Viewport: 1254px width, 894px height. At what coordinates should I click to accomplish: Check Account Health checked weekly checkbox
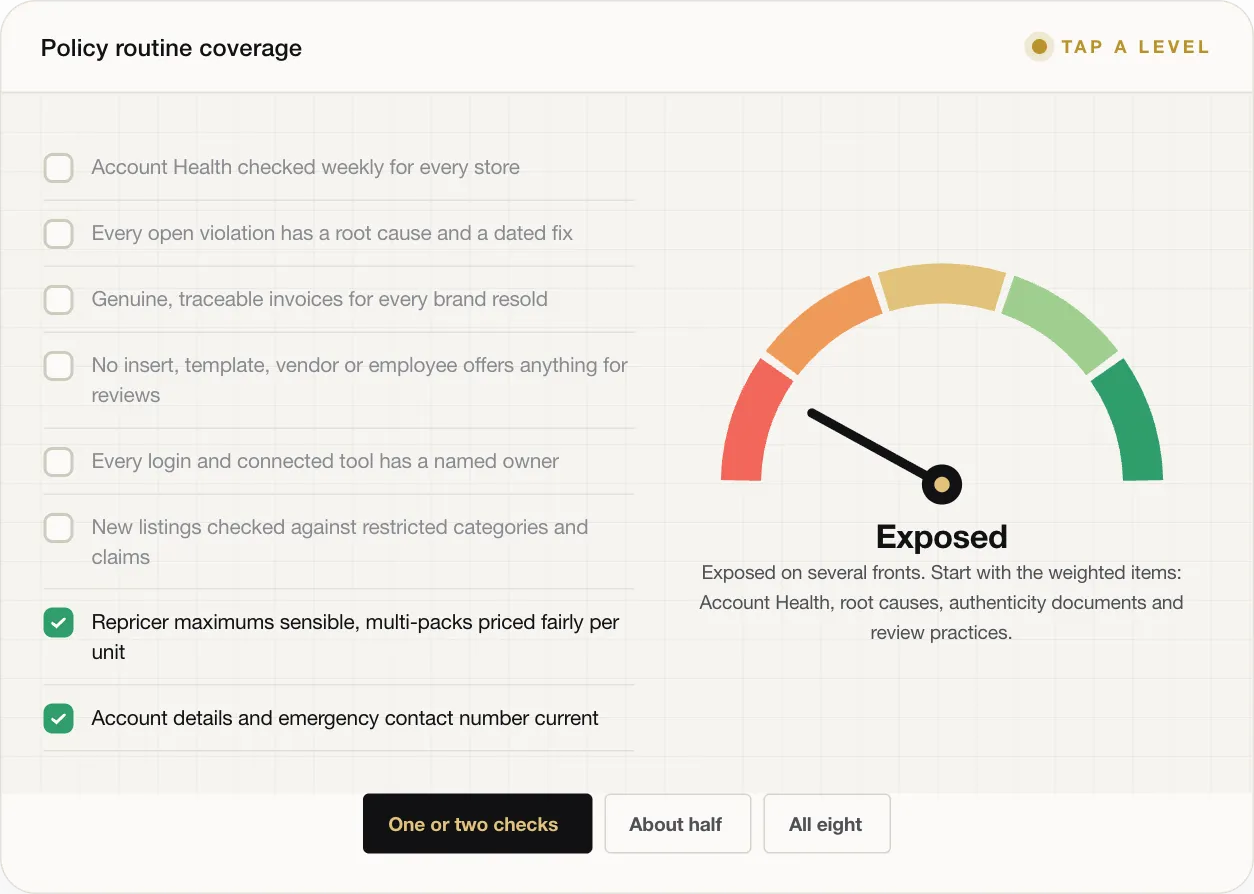coord(58,168)
